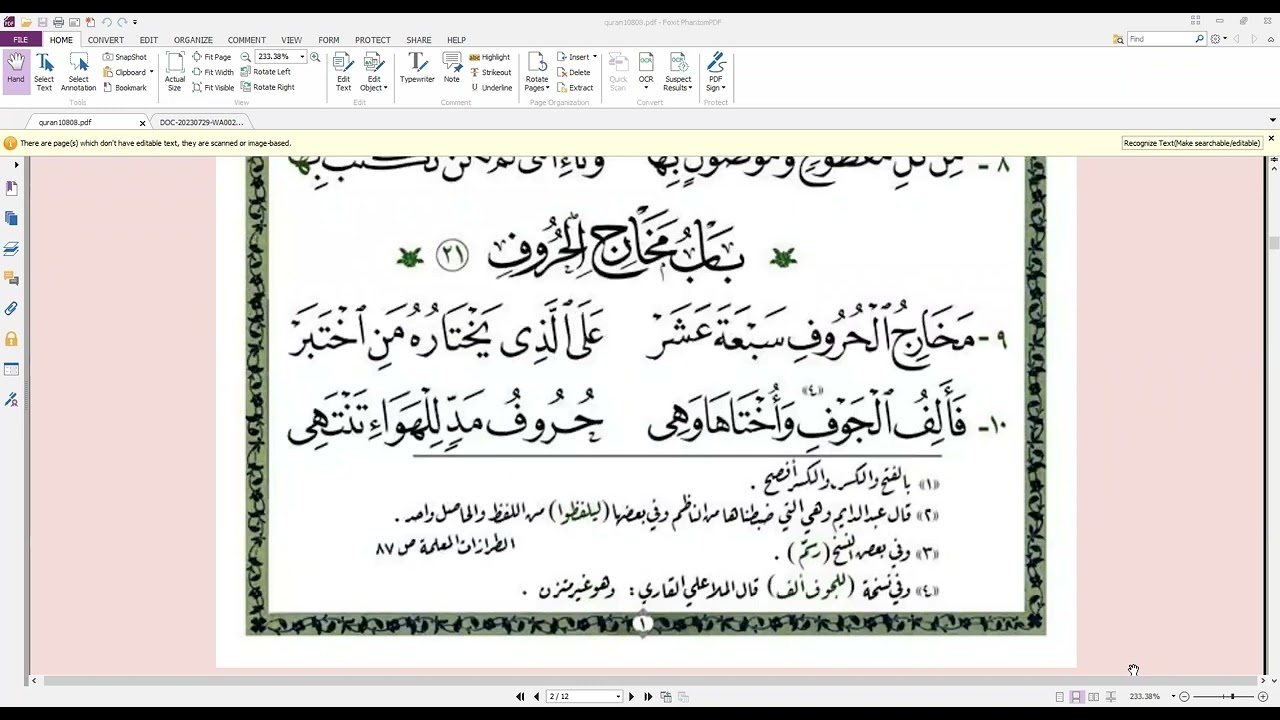
Task: Extract pages with the Extract tool
Action: pyautogui.click(x=575, y=87)
